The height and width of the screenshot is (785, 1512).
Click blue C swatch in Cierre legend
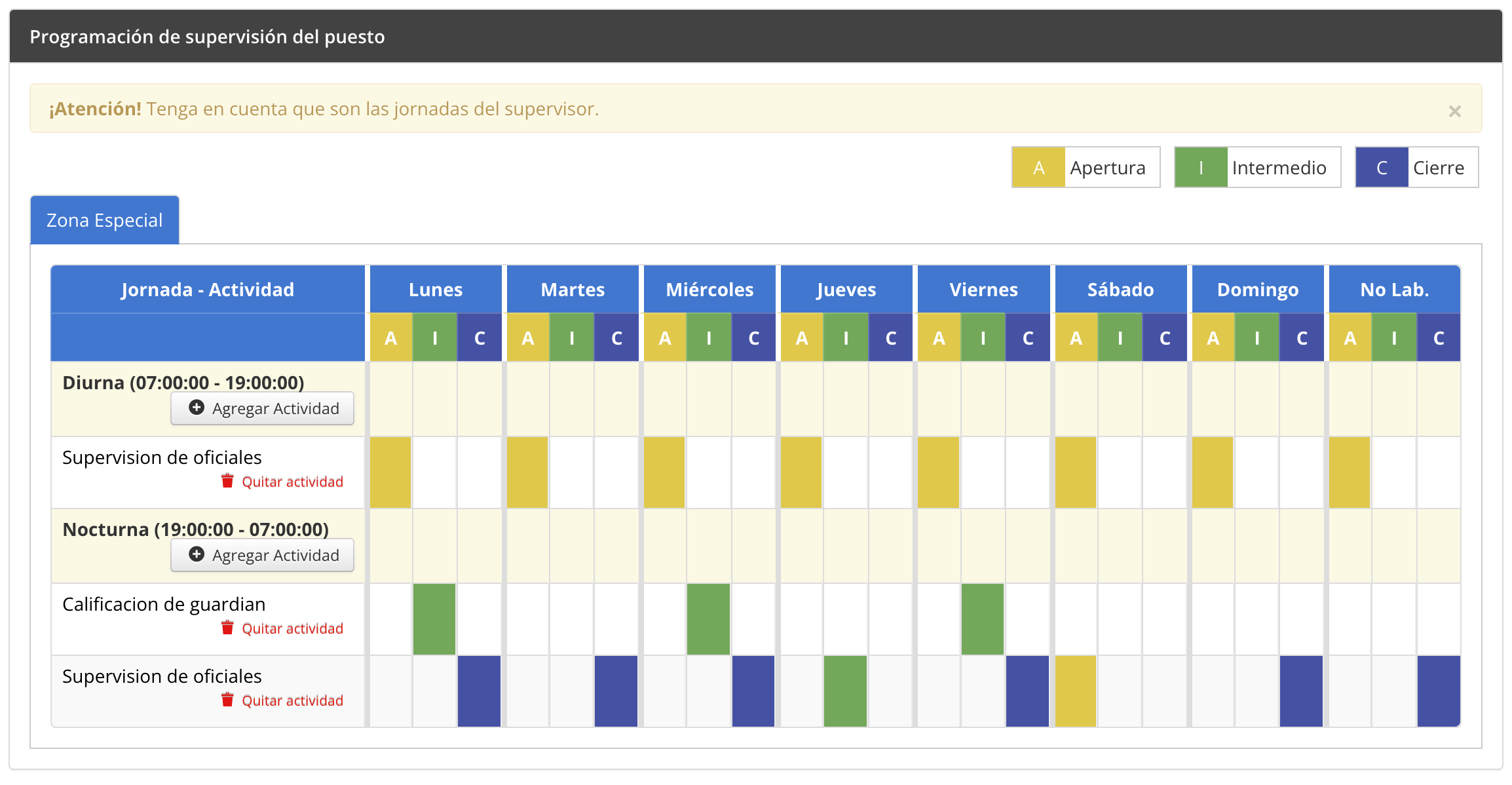[1382, 168]
